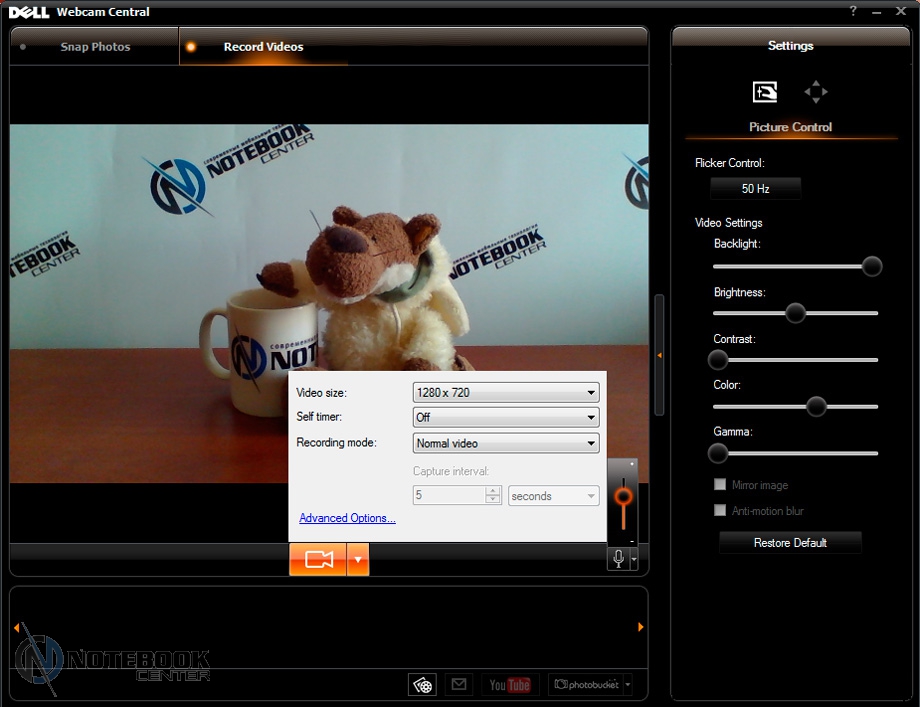Switch to the Snap Photos tab

point(95,47)
